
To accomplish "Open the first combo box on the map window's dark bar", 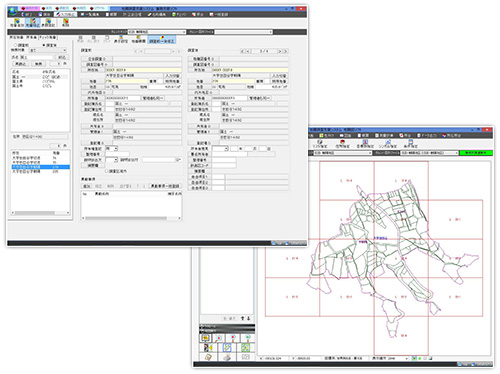I will (x=343, y=153).
